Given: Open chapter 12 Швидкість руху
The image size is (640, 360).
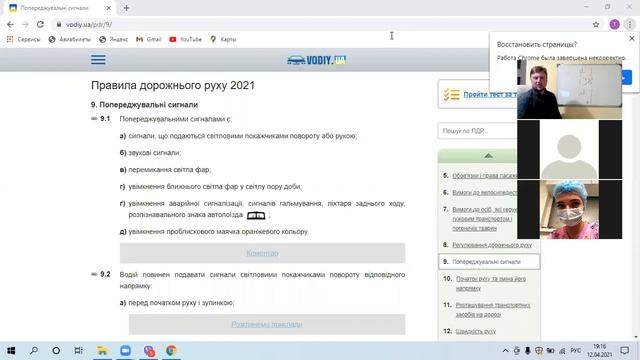Looking at the screenshot, I should coord(476,331).
